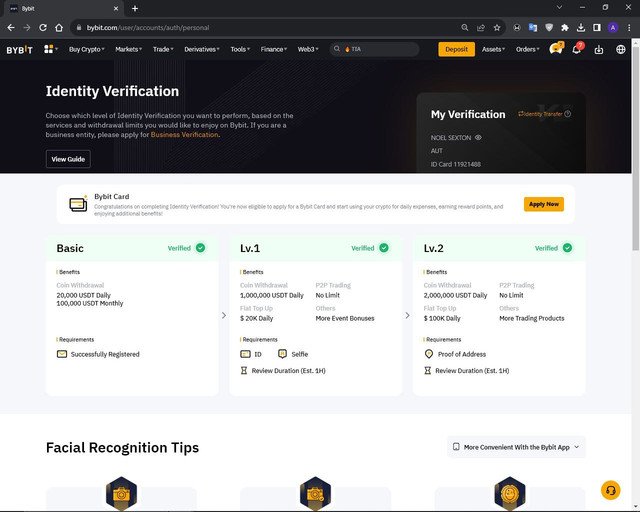The width and height of the screenshot is (640, 512).
Task: Expand More Convenient With the Bybit App
Action: (x=516, y=447)
